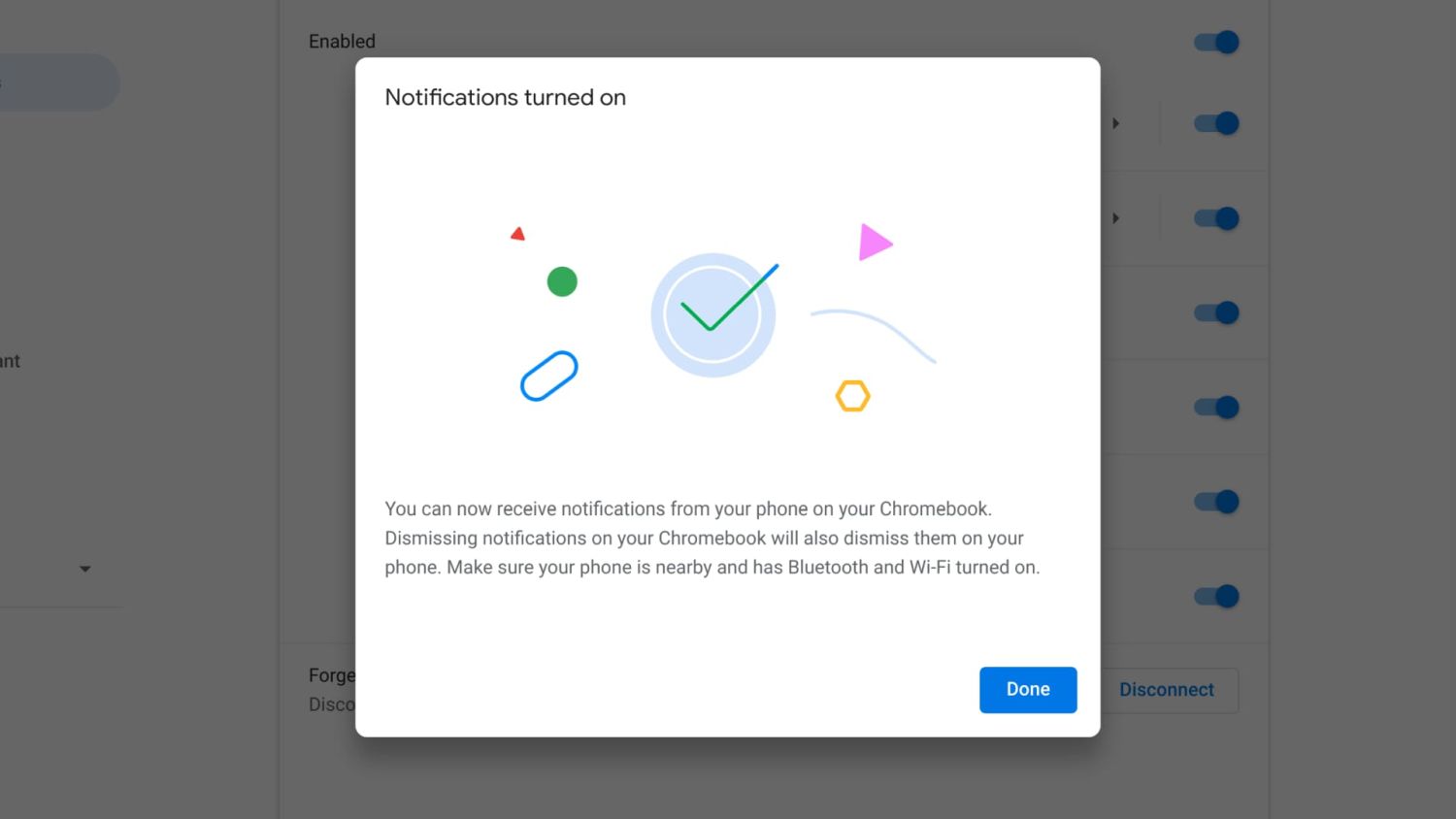Click the notification description paragraph text
Image resolution: width=1456 pixels, height=819 pixels.
click(711, 538)
